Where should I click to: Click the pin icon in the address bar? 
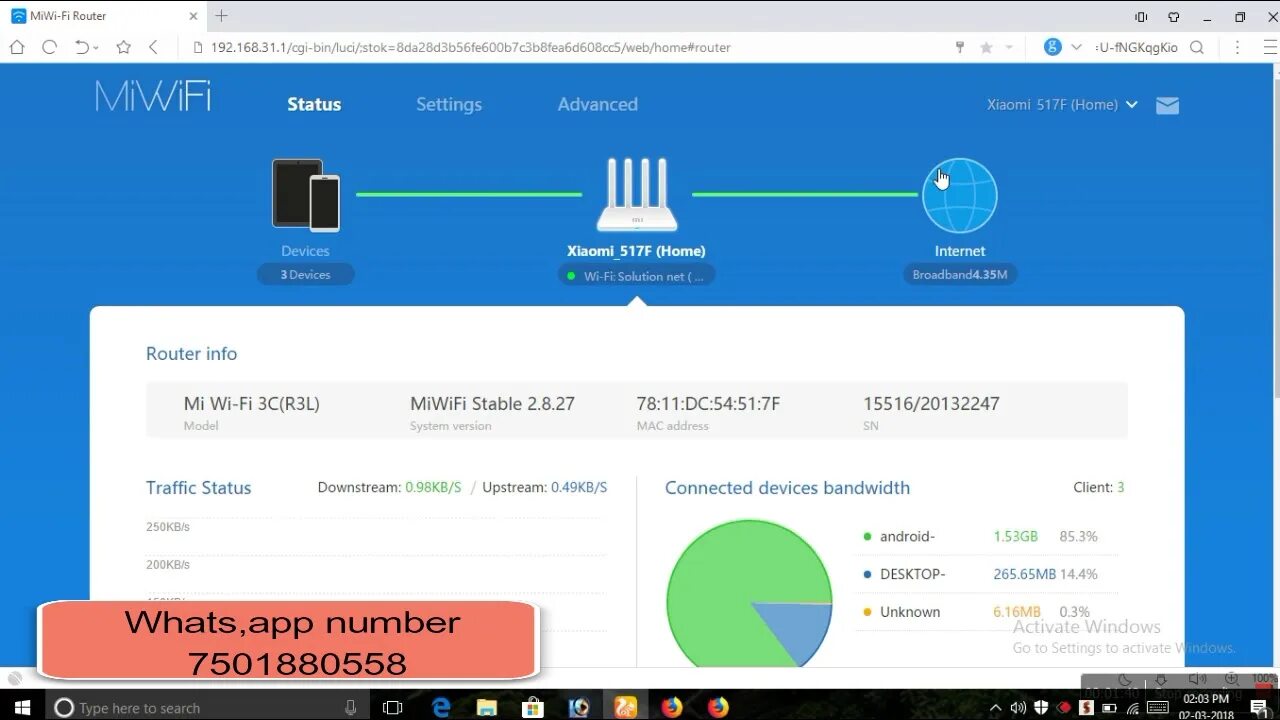point(961,47)
